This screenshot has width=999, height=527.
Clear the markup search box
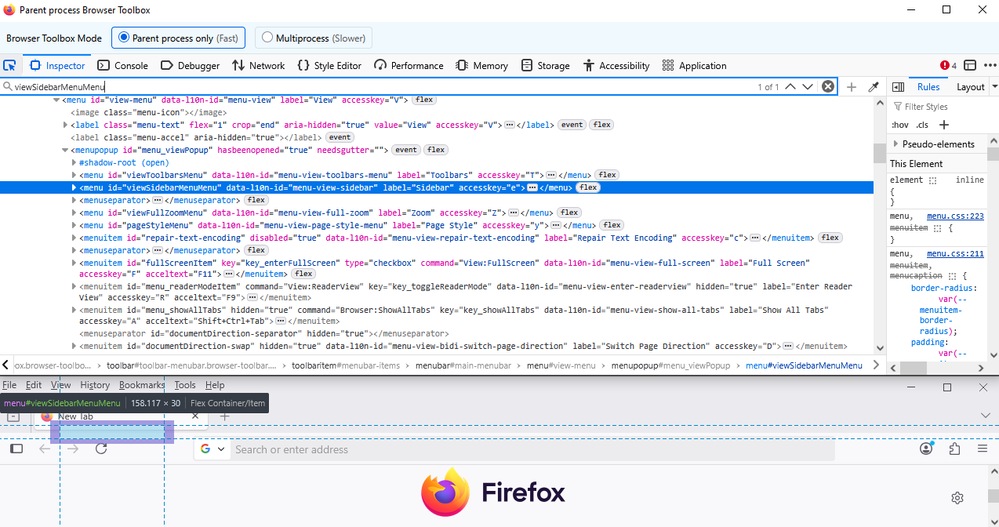tap(828, 87)
